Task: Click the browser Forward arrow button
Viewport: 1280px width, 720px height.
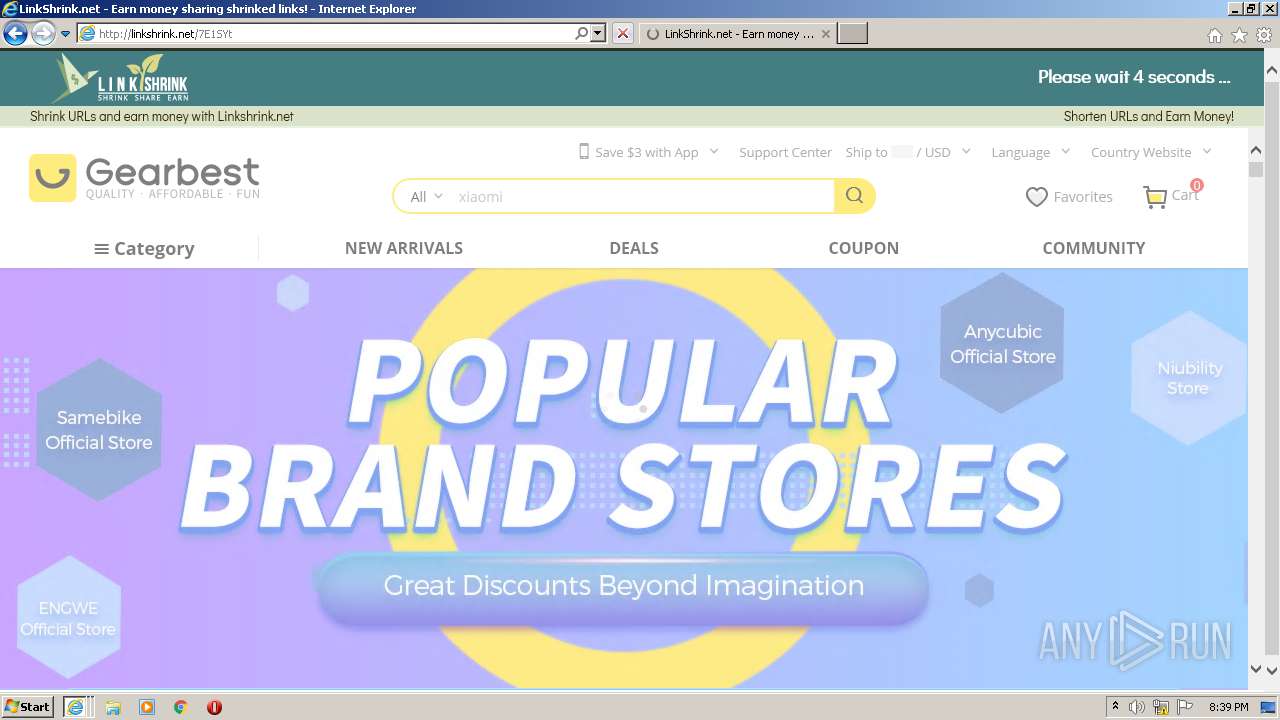Action: [43, 33]
